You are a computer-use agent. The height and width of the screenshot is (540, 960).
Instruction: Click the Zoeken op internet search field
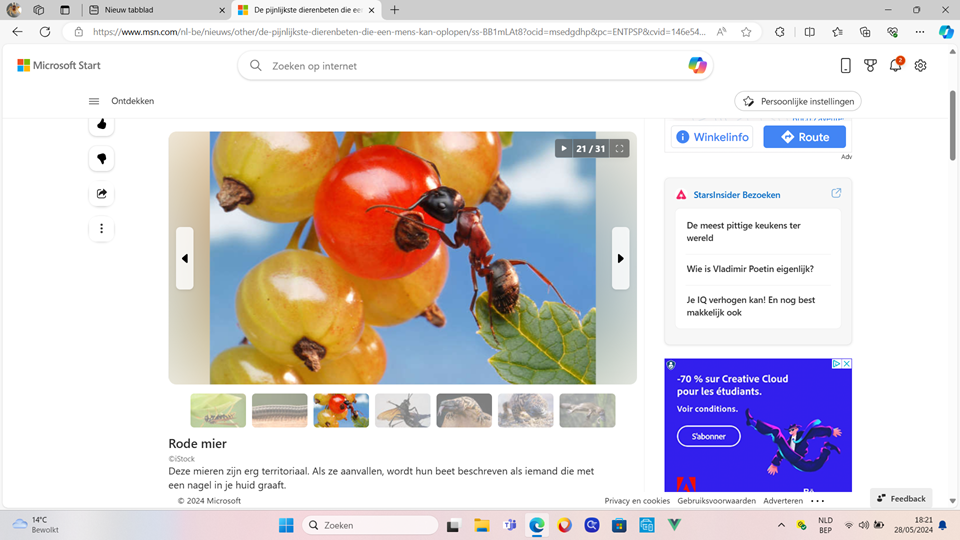point(470,66)
